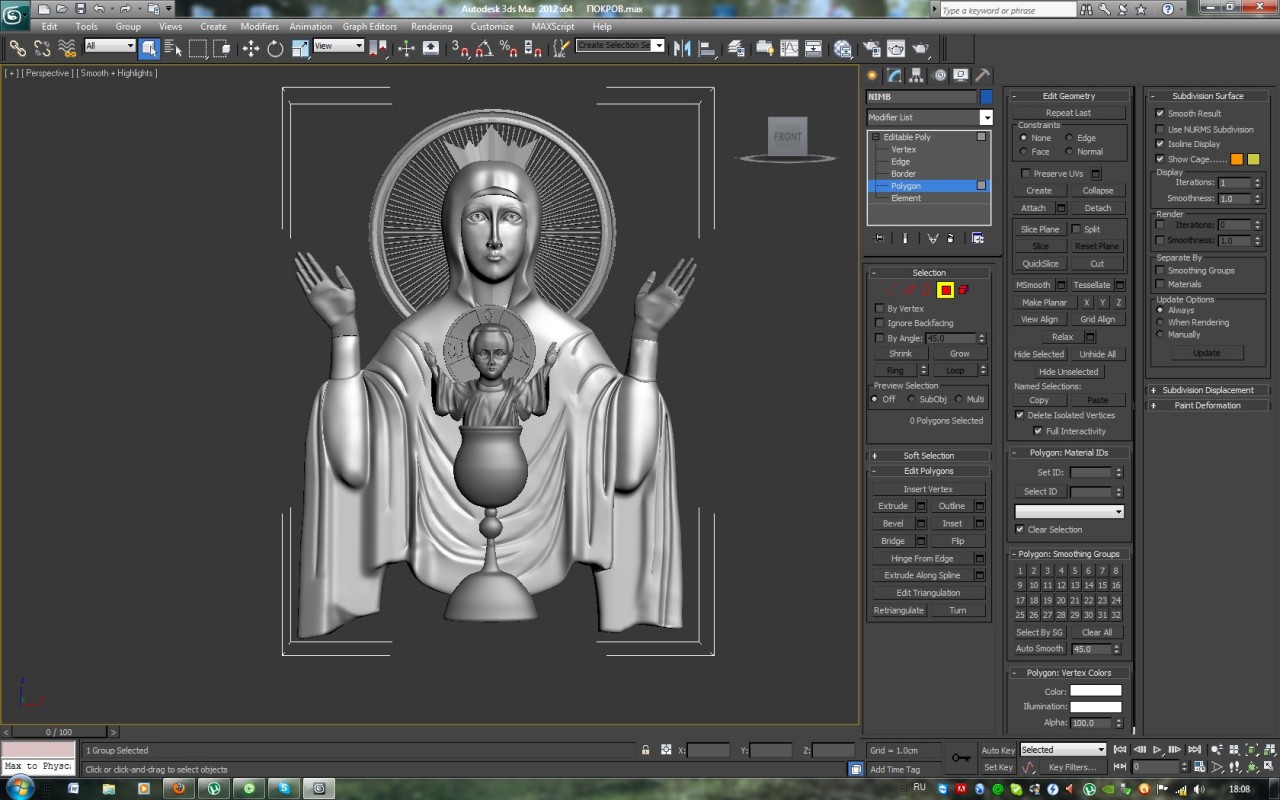The width and height of the screenshot is (1280, 800).
Task: Open the Material Editor icon
Action: [843, 48]
